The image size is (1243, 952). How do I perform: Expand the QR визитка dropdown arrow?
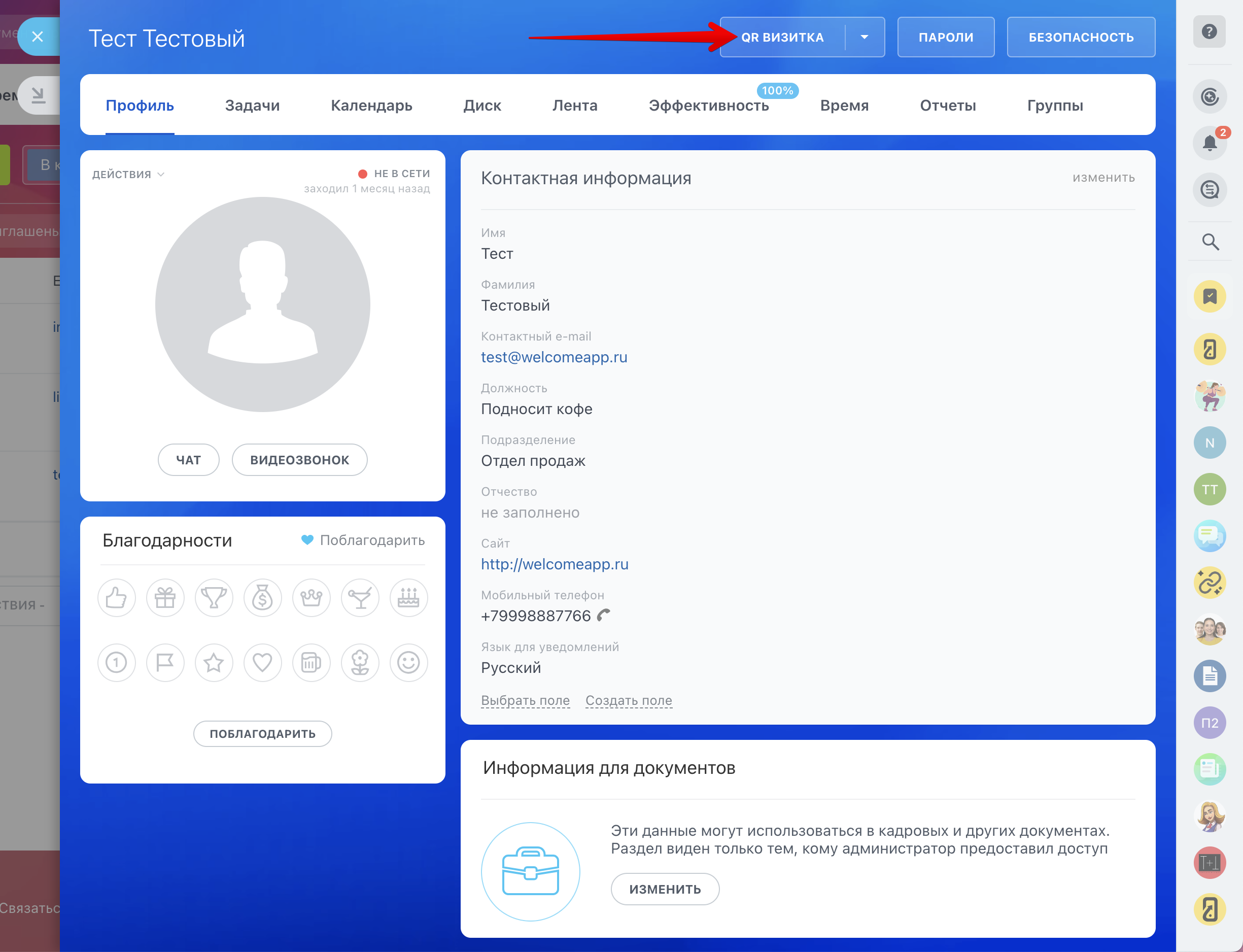pyautogui.click(x=864, y=38)
